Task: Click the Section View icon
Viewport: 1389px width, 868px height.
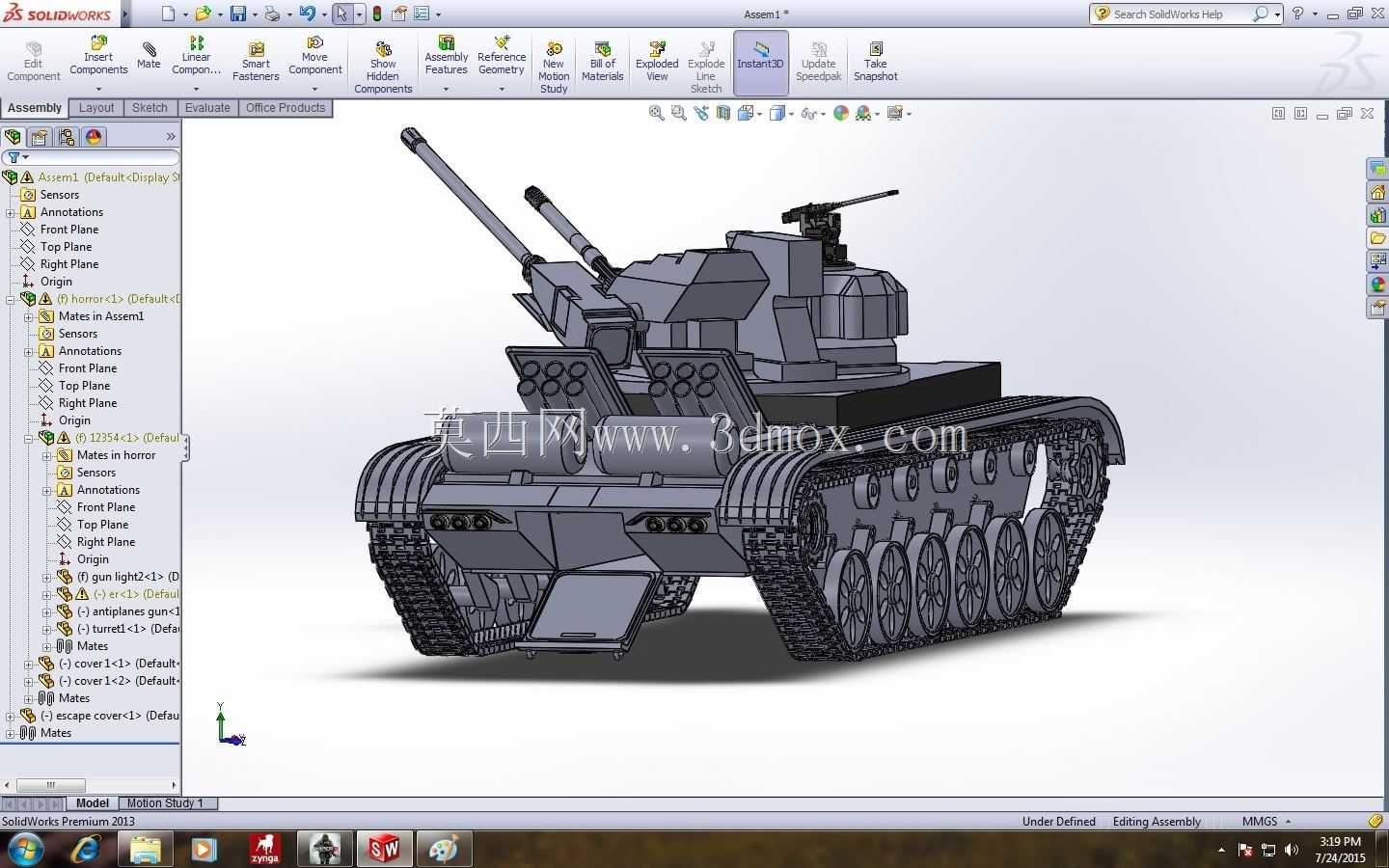Action: point(723,113)
